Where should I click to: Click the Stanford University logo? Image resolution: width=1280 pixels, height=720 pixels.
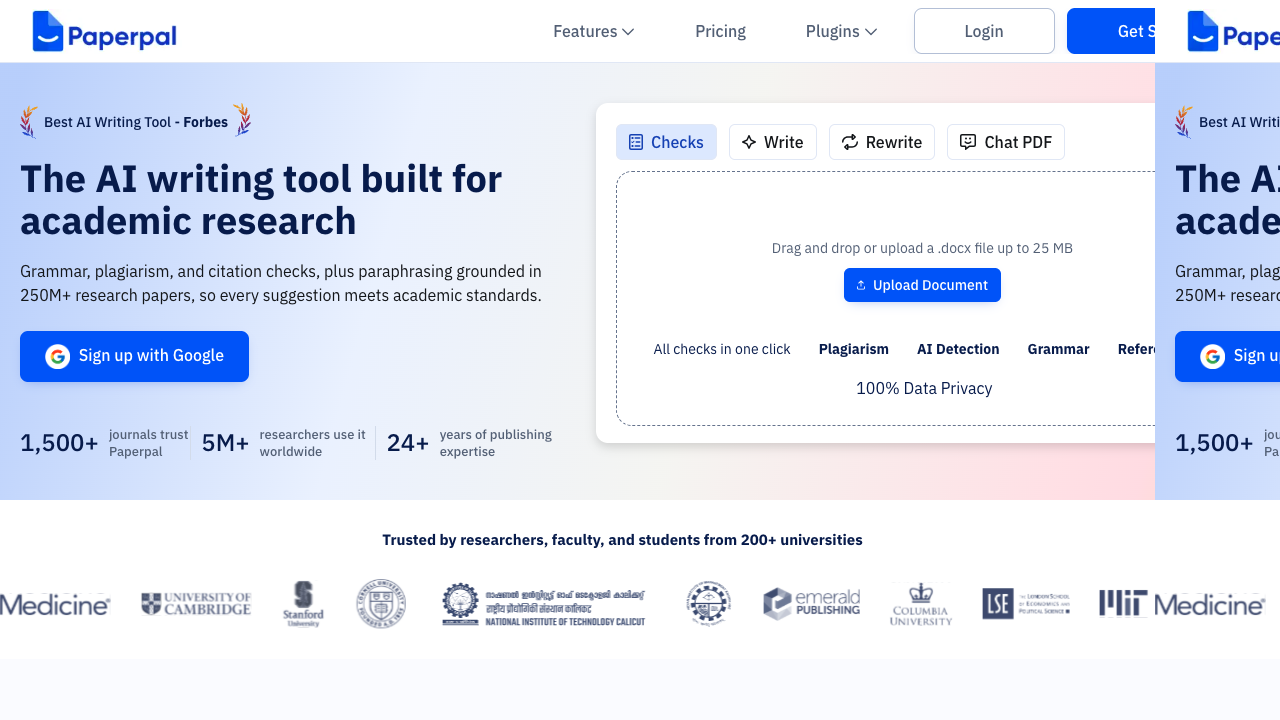point(303,604)
